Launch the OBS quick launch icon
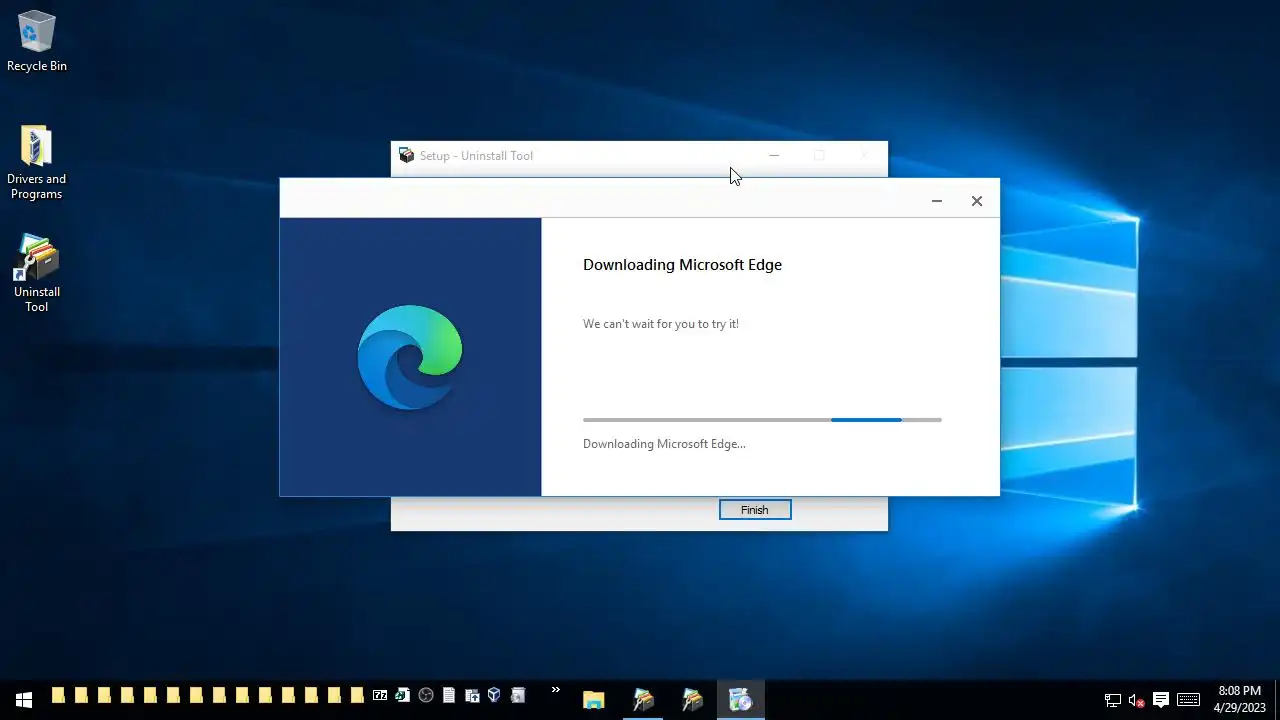The width and height of the screenshot is (1280, 720). (x=426, y=695)
